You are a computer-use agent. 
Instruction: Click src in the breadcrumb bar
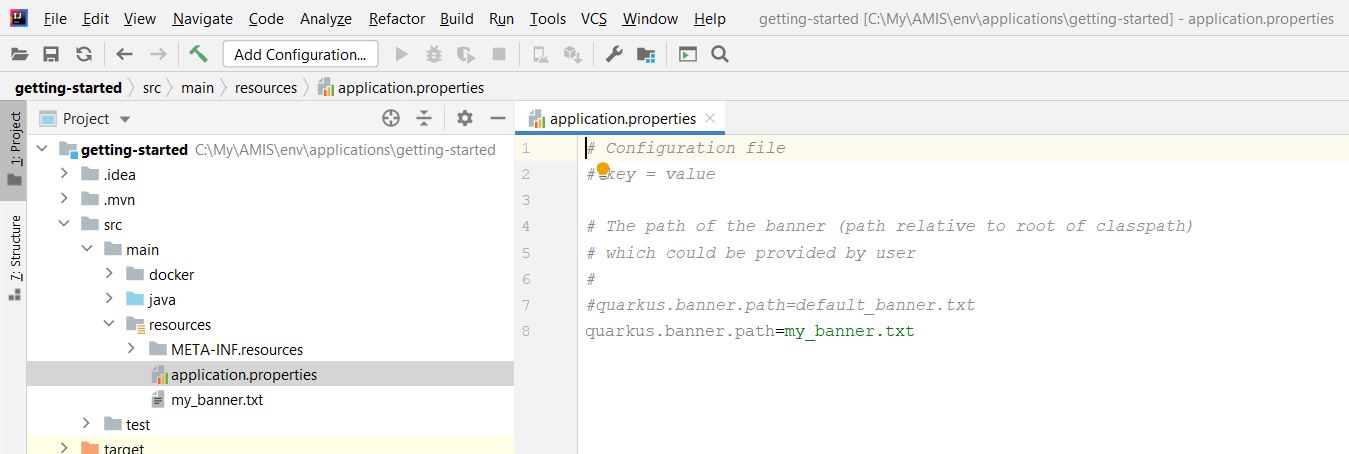[x=151, y=87]
